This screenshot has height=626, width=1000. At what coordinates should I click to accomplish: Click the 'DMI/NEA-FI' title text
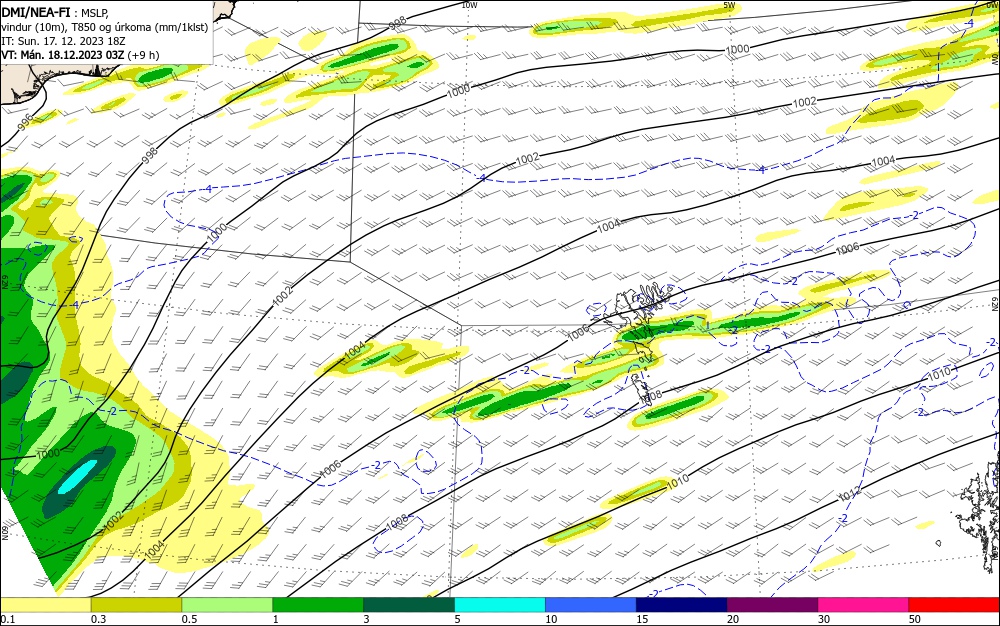(x=35, y=12)
